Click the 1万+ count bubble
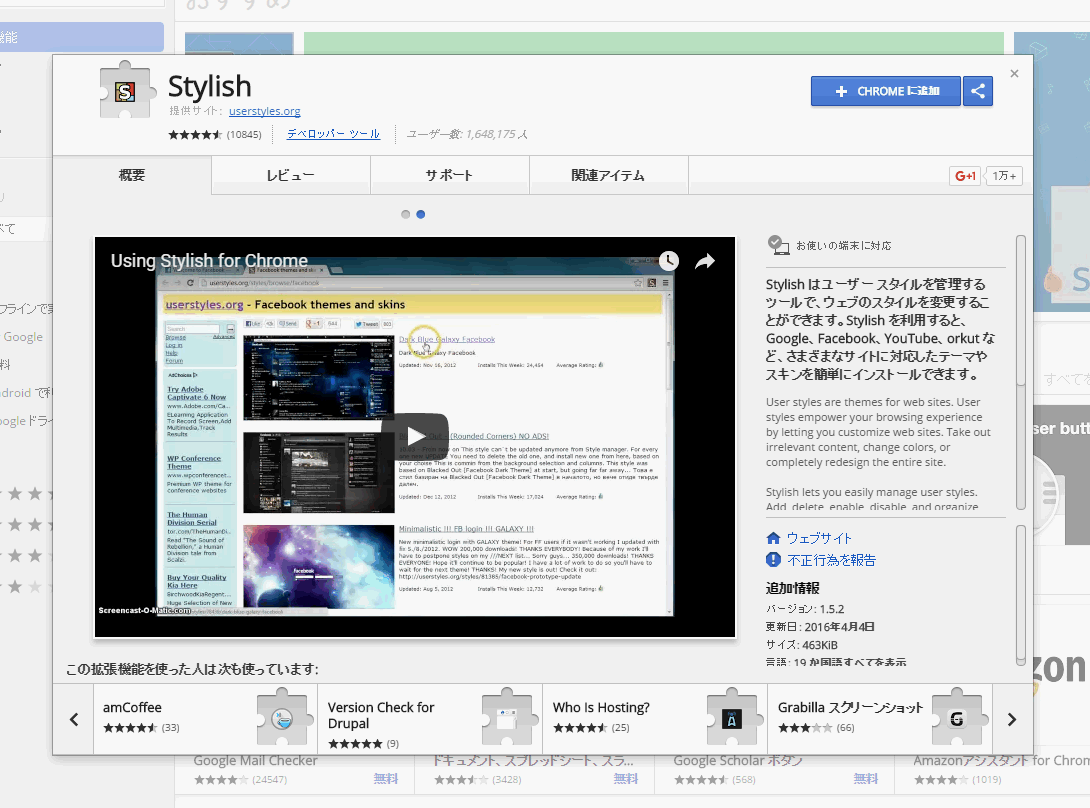This screenshot has width=1090, height=808. pos(1004,176)
